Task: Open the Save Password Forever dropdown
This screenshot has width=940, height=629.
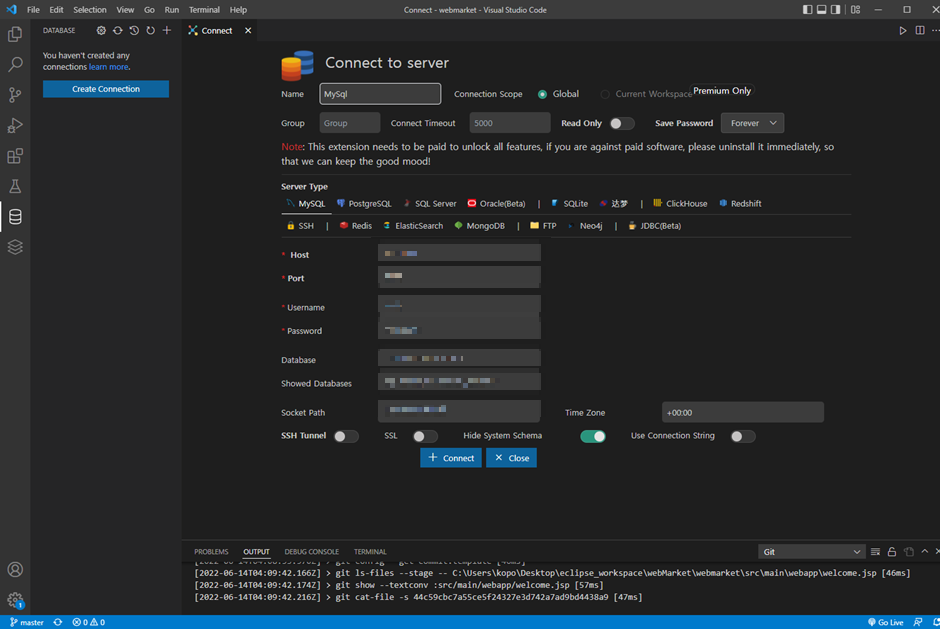Action: [752, 123]
